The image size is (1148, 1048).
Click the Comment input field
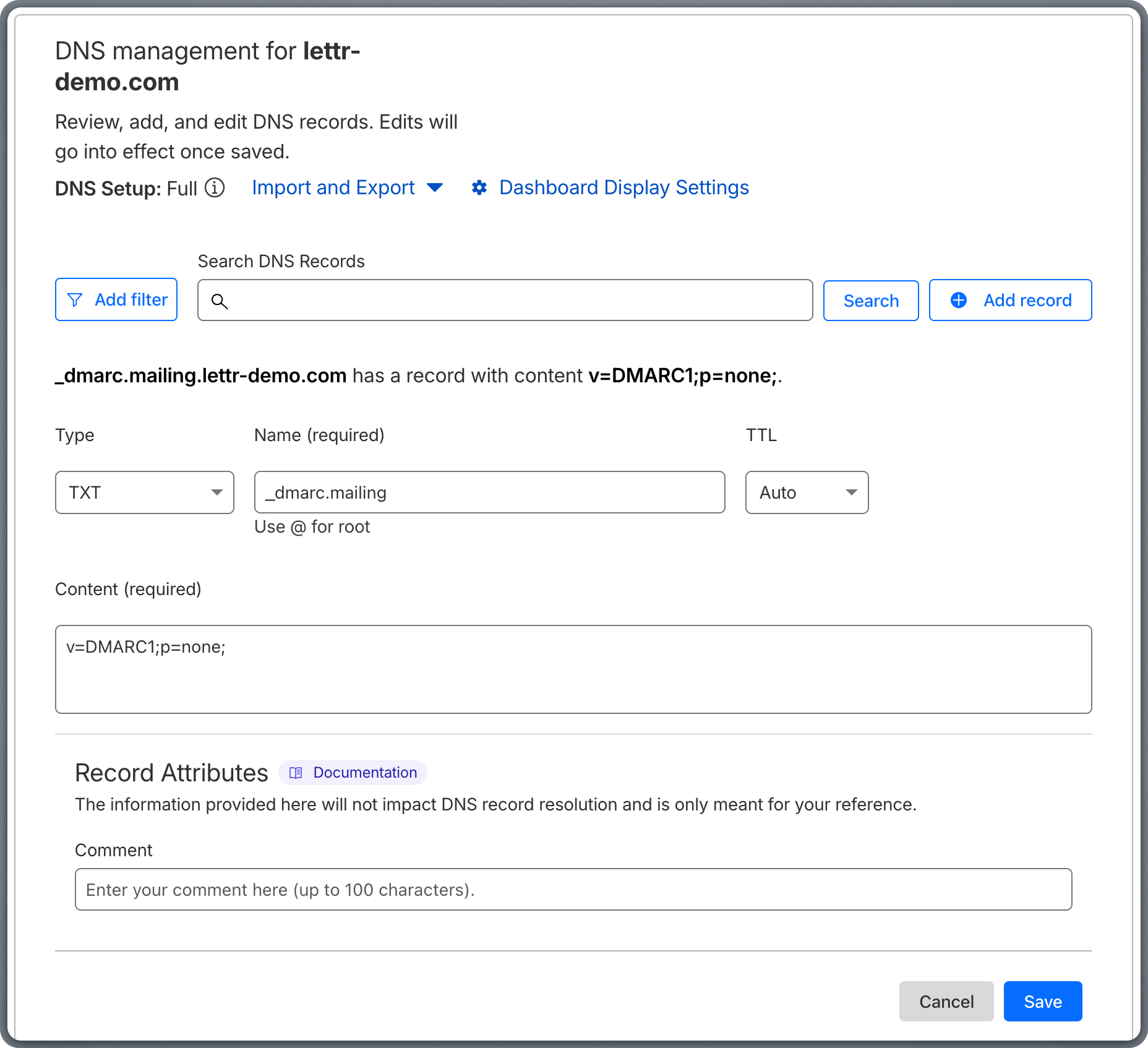click(x=573, y=889)
